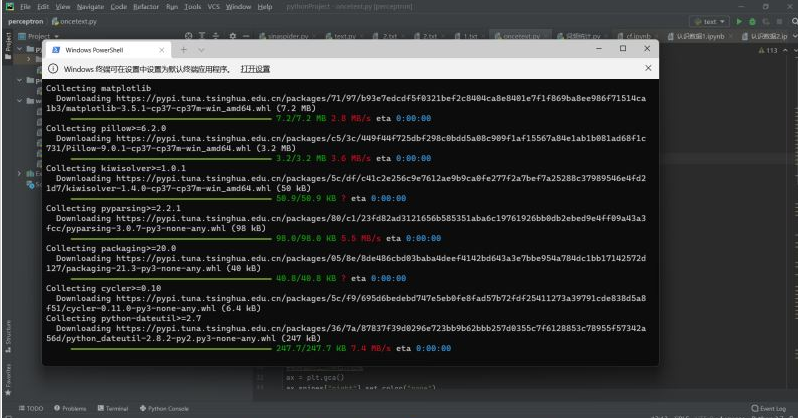The height and width of the screenshot is (418, 798).
Task: Open the TODO tool window
Action: click(x=31, y=408)
